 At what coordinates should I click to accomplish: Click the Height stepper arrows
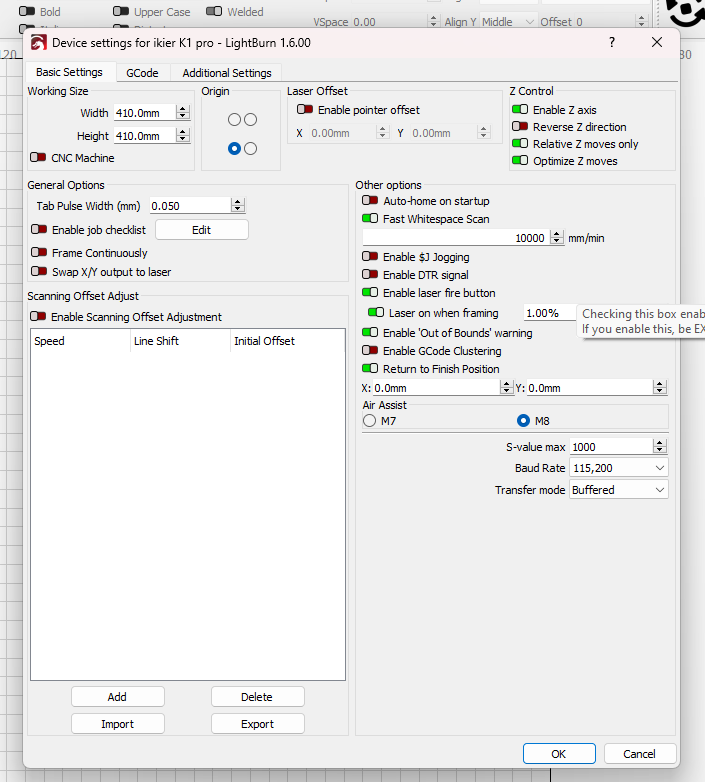pyautogui.click(x=183, y=135)
